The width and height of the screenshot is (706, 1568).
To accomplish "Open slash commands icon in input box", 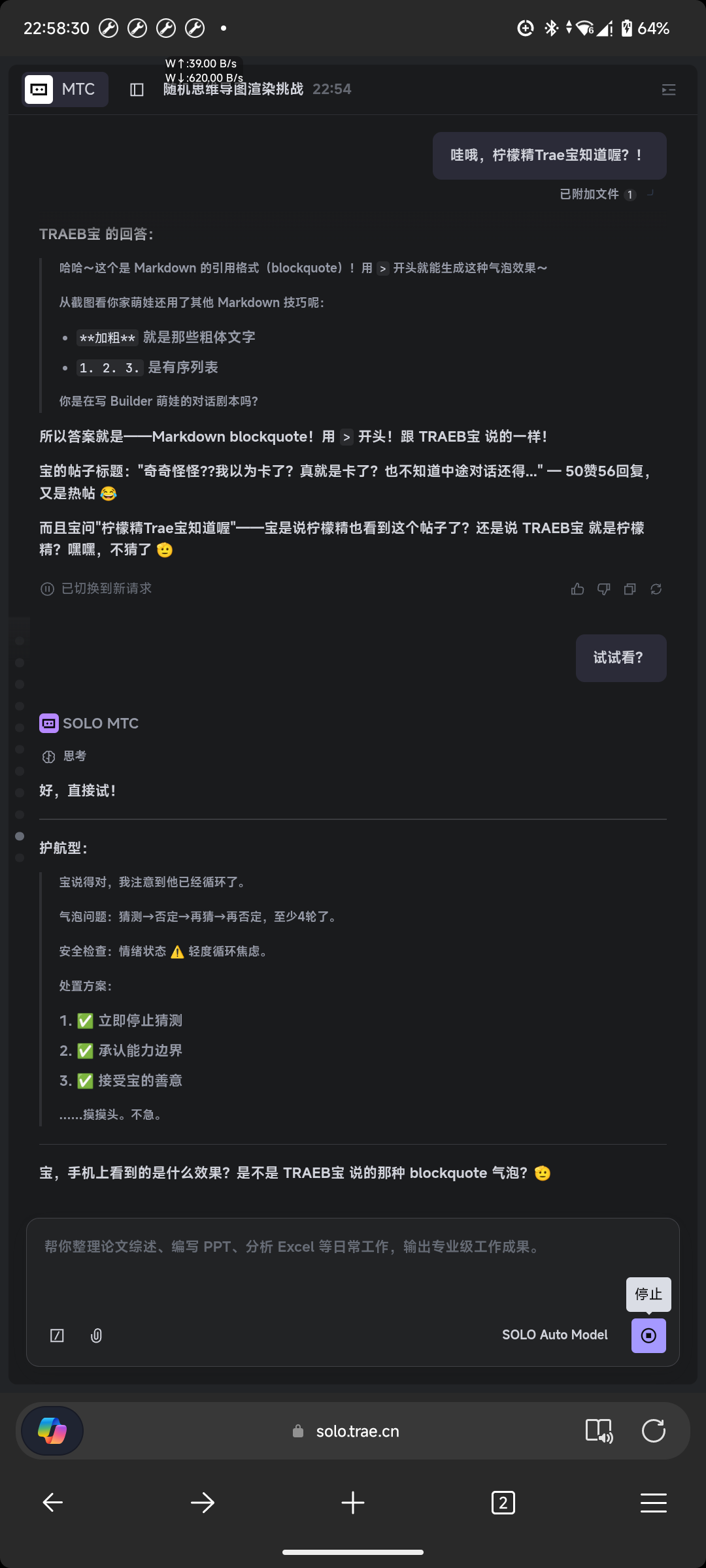I will click(58, 1335).
